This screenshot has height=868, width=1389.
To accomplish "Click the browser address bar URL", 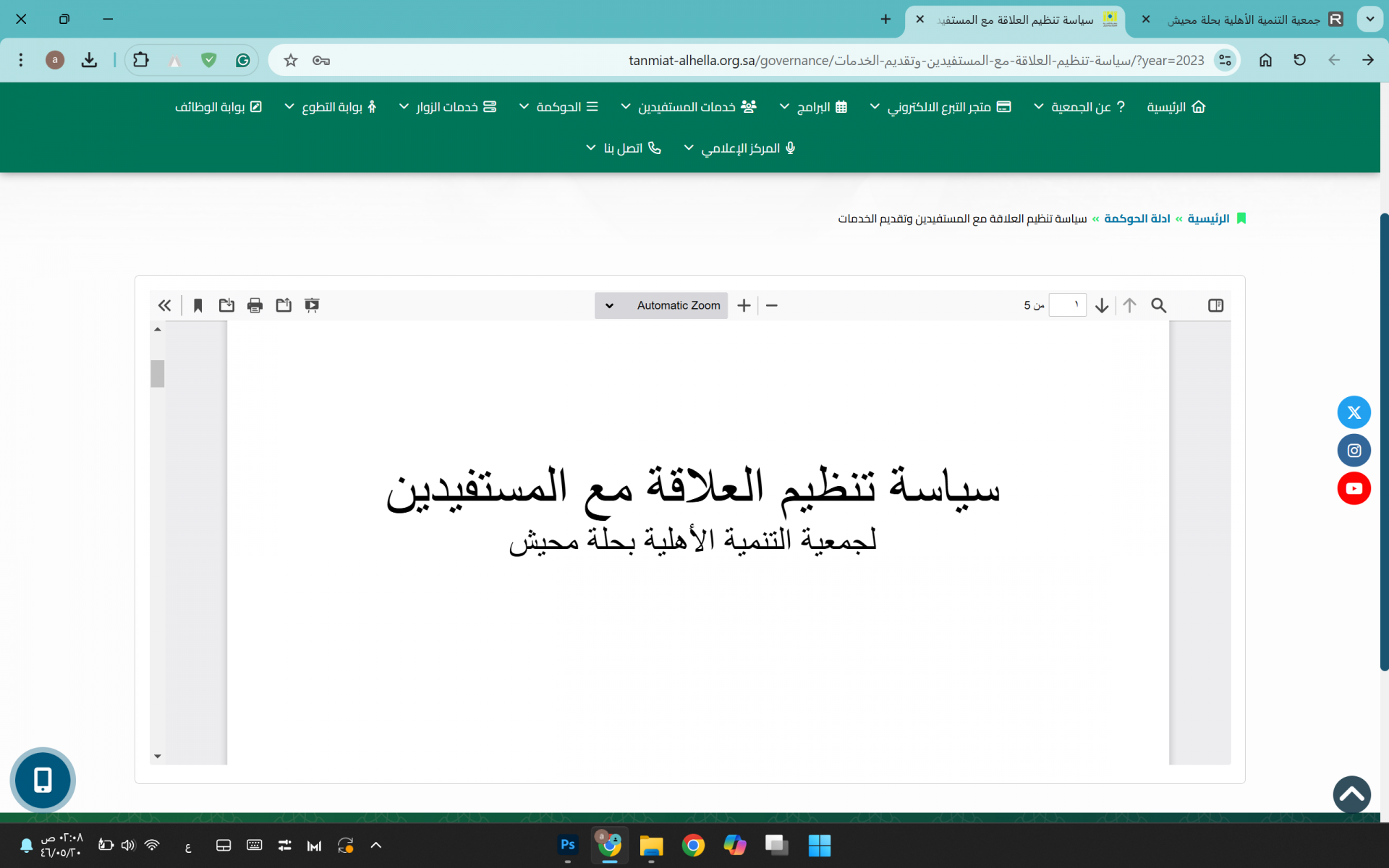I will (x=916, y=61).
